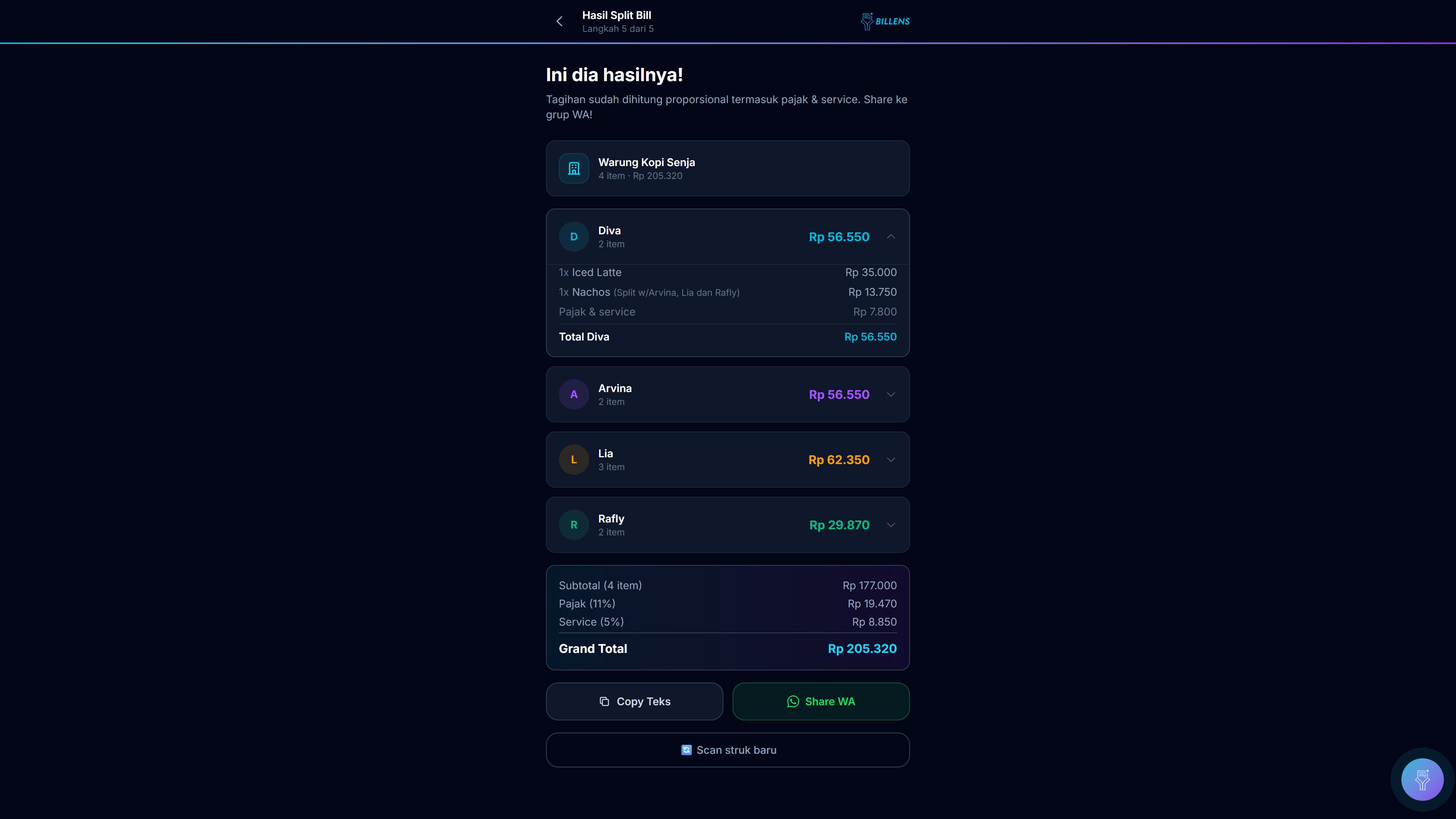Collapse Diva's bill details chevron
Image resolution: width=1456 pixels, height=819 pixels.
(x=891, y=237)
